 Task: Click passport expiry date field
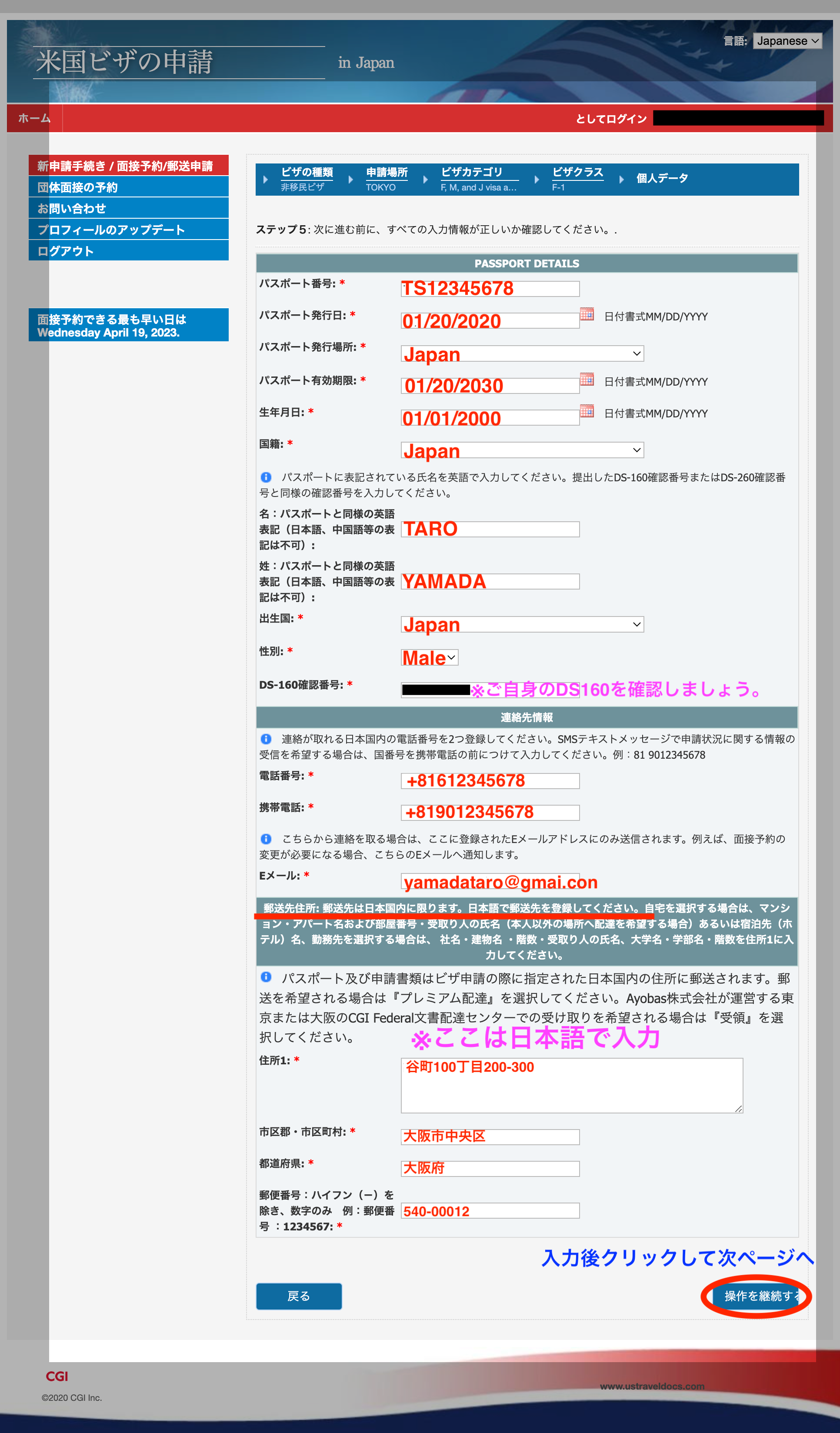point(490,386)
